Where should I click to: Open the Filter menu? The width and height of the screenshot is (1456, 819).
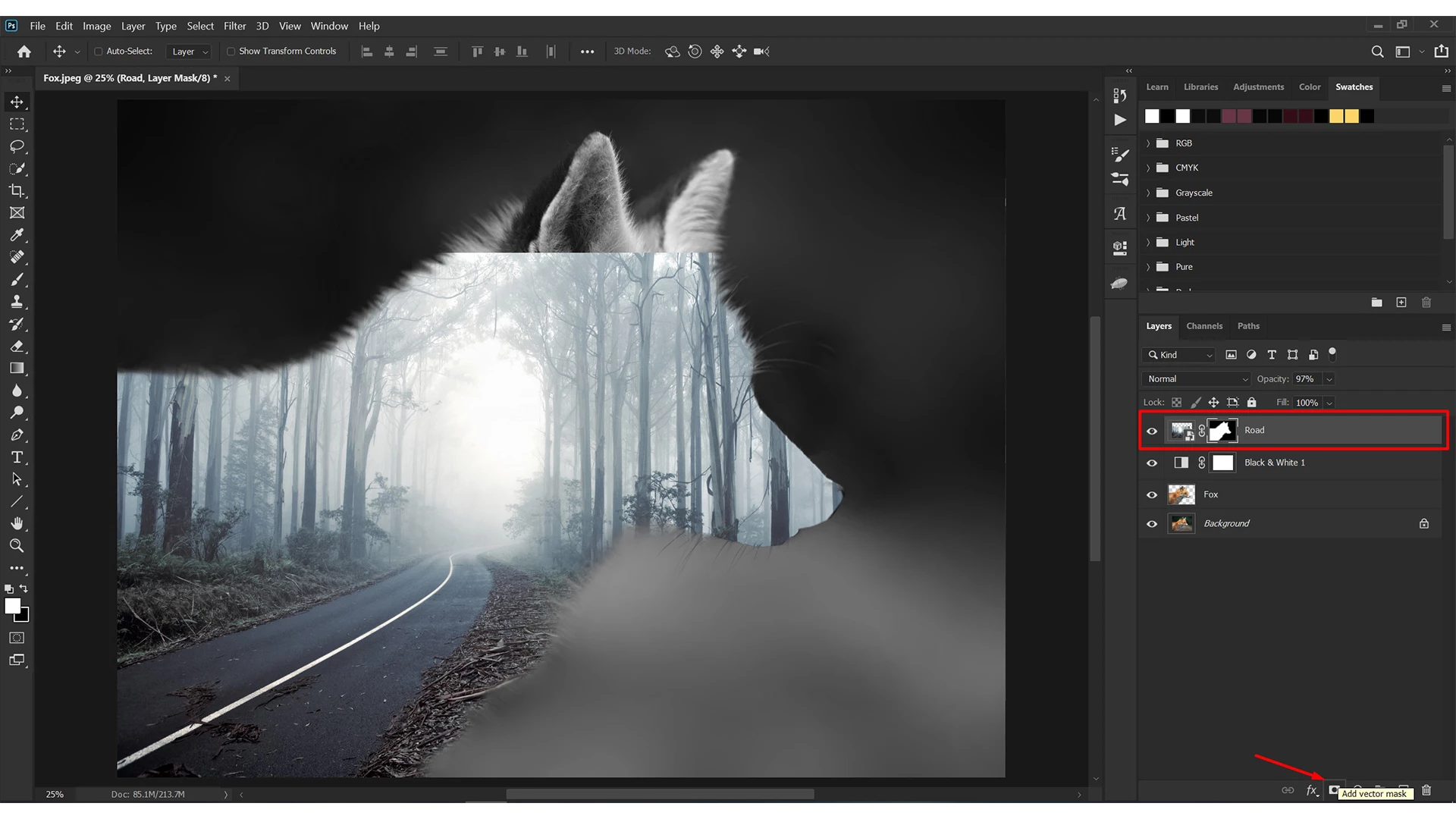234,26
